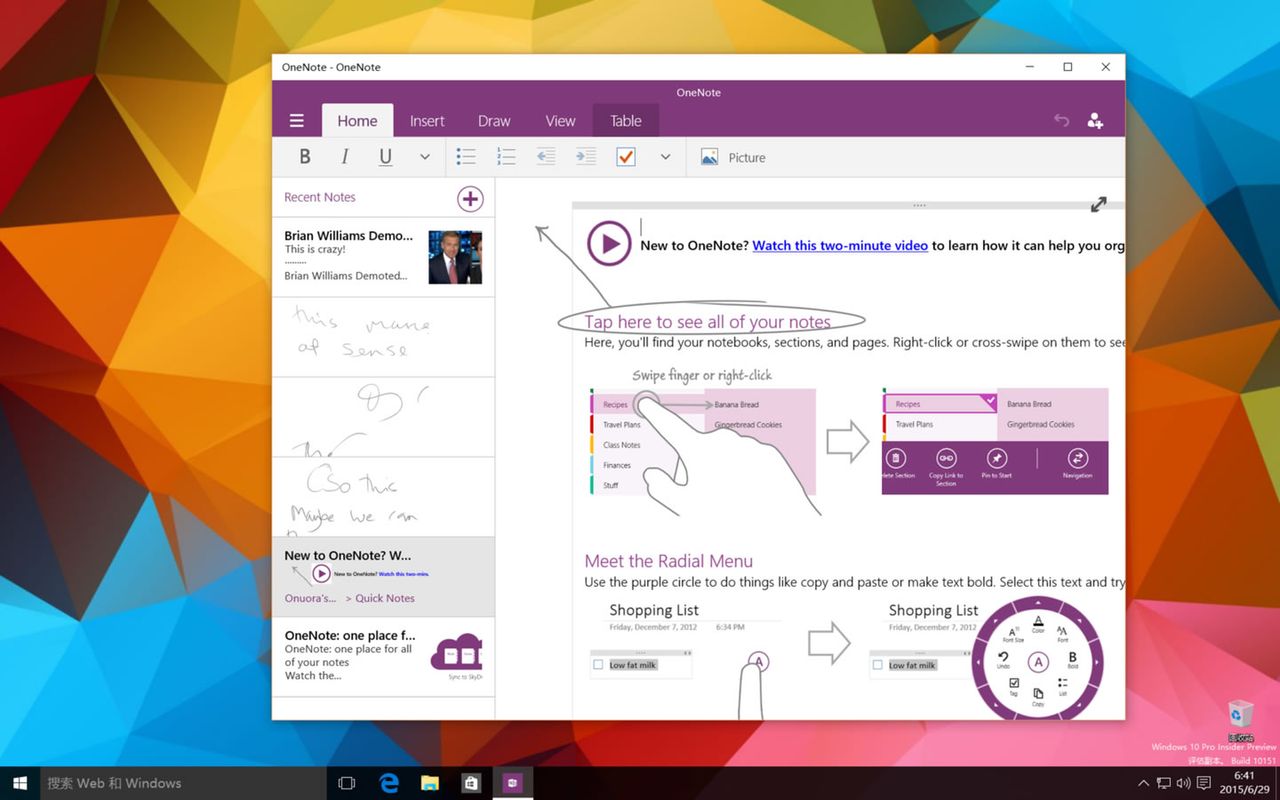Open the Action Center notifications icon
1280x800 pixels.
point(1205,783)
